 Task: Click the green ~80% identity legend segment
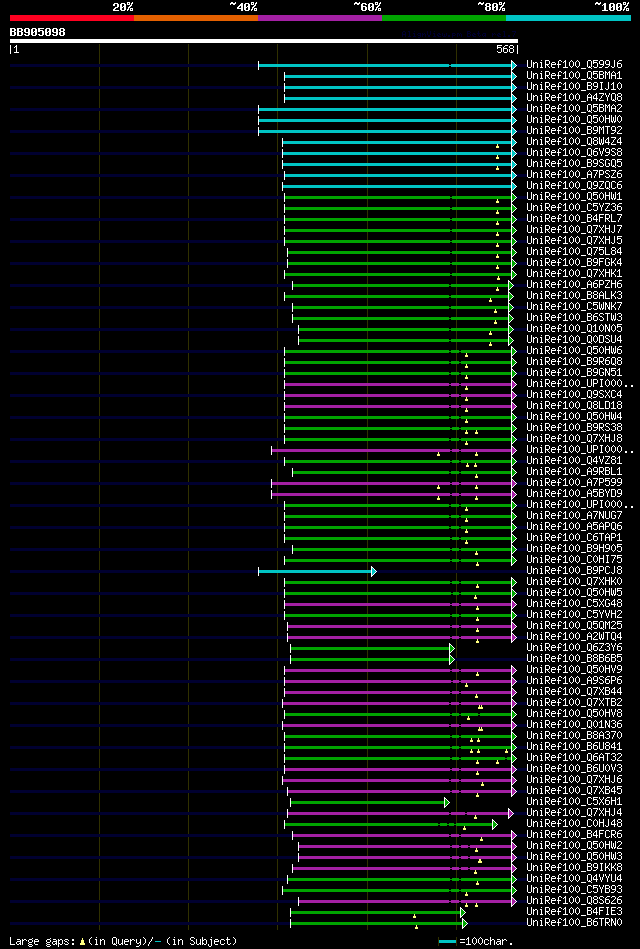(x=444, y=18)
